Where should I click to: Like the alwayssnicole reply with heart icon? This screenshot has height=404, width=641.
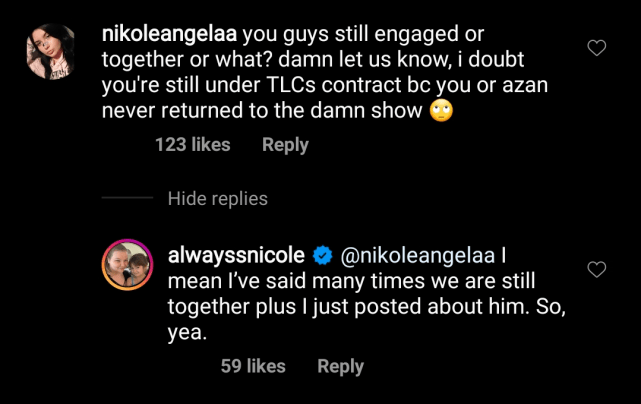(597, 269)
